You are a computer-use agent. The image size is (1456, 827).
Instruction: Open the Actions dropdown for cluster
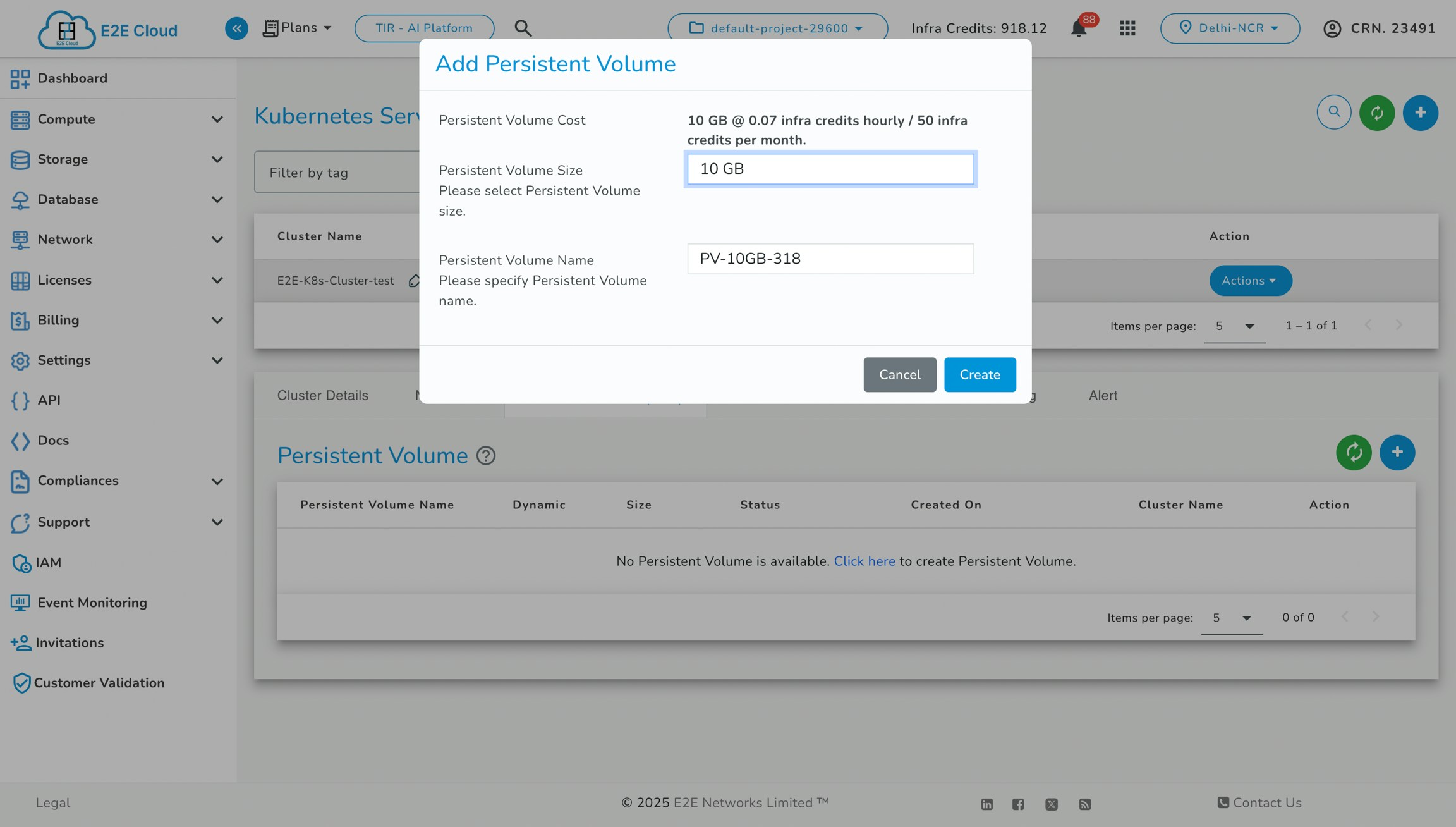coord(1251,281)
